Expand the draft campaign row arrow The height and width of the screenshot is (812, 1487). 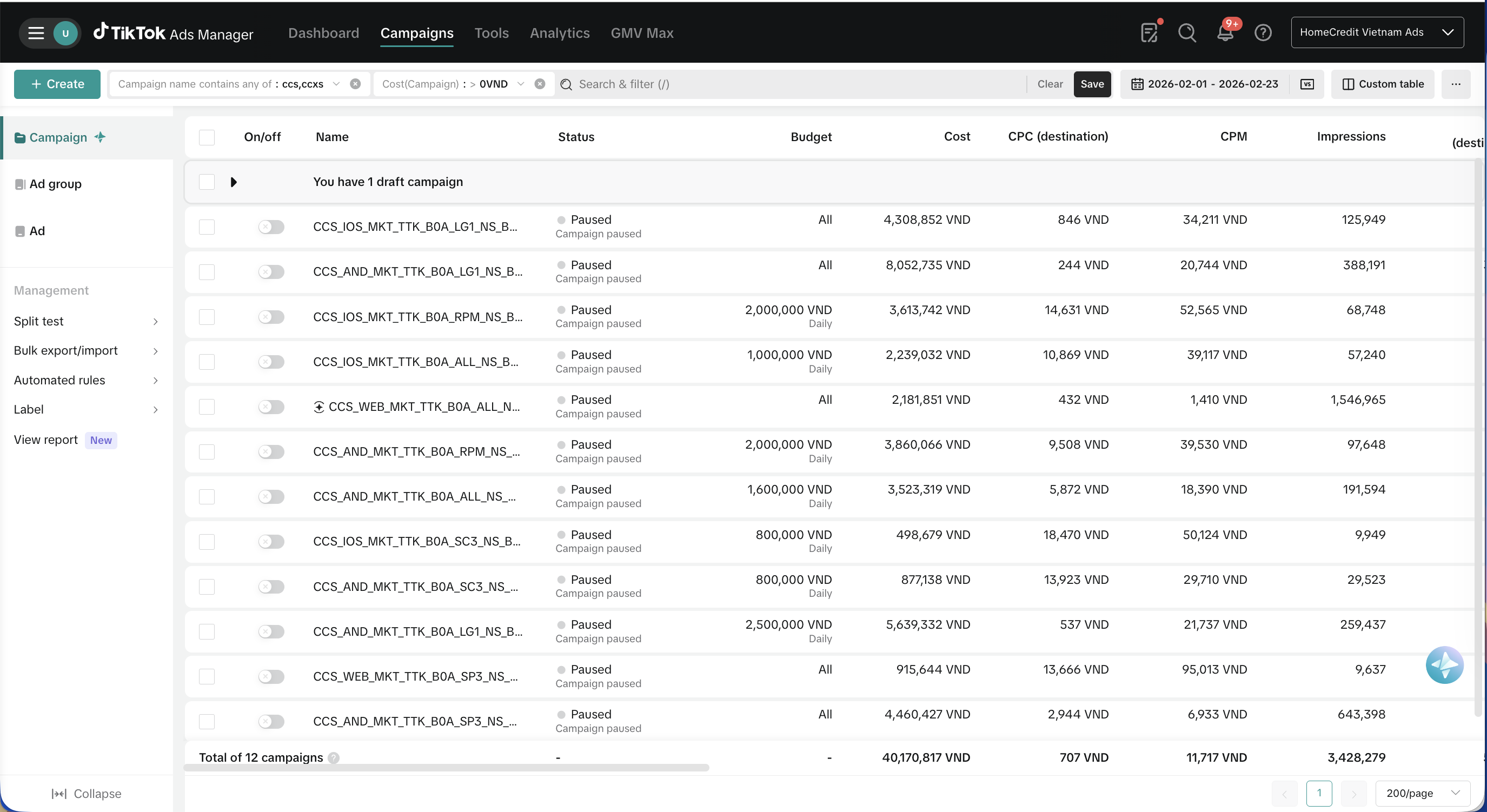click(234, 182)
